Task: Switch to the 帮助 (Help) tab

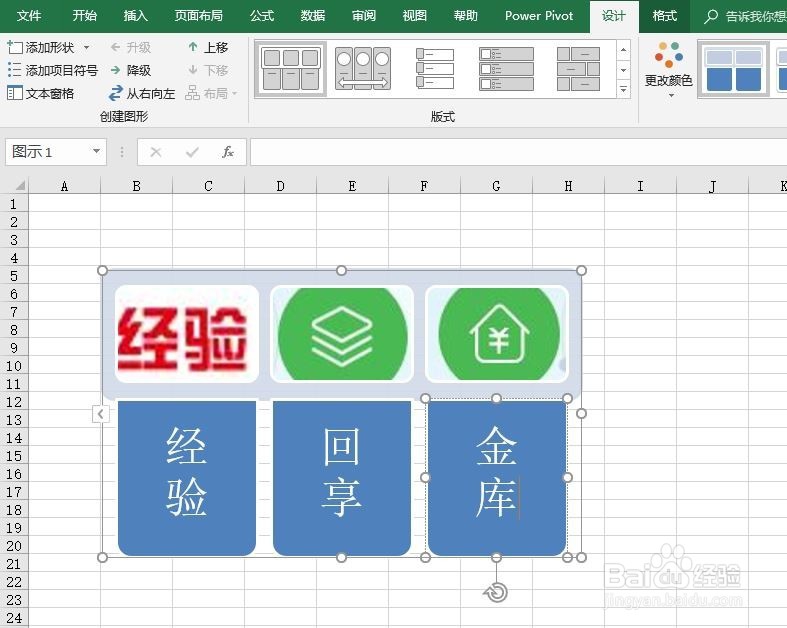Action: (466, 16)
